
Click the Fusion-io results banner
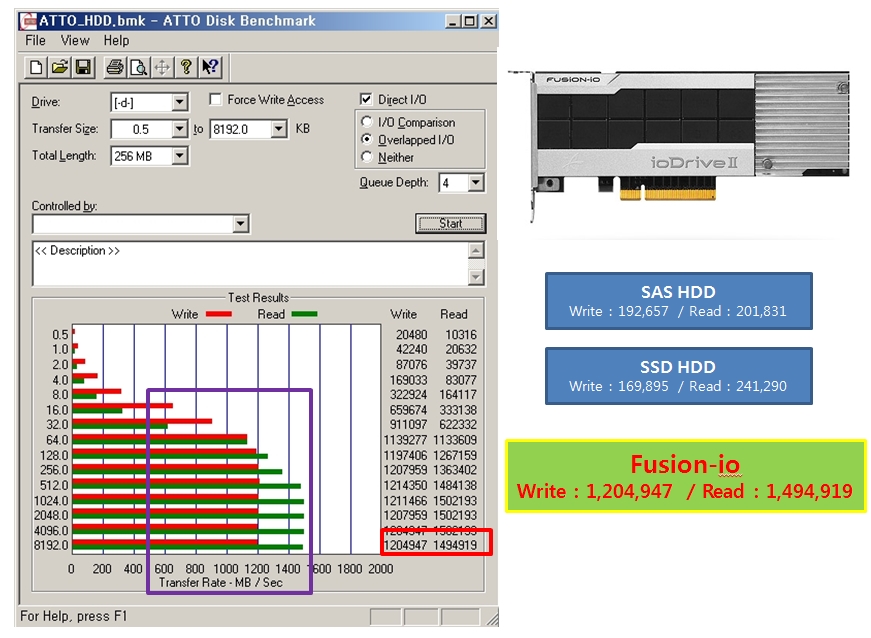click(686, 476)
